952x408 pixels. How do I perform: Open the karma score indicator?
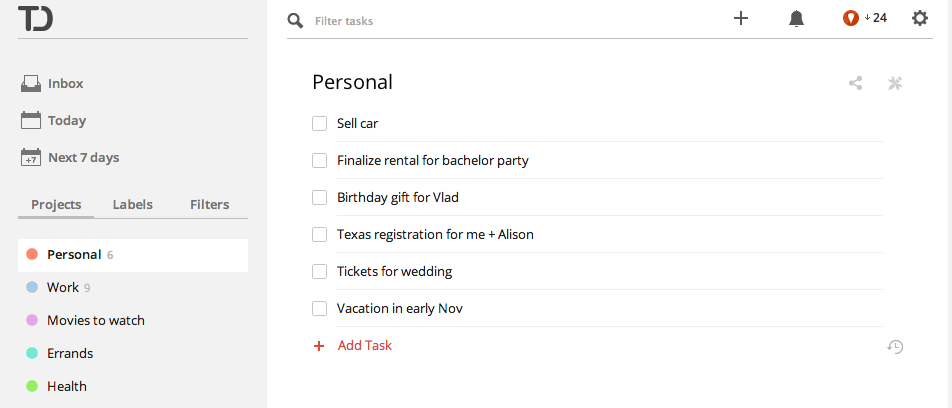coord(865,18)
